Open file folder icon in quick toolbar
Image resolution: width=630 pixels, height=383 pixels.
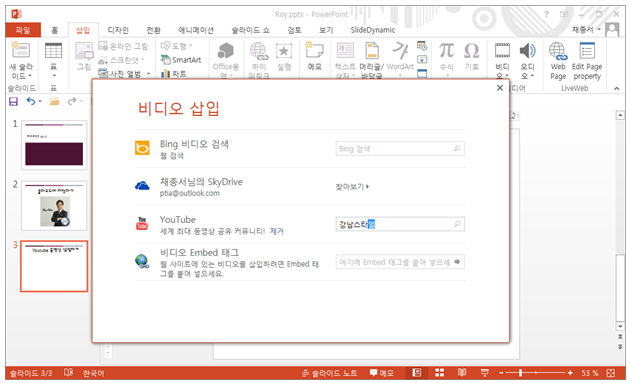click(x=55, y=101)
